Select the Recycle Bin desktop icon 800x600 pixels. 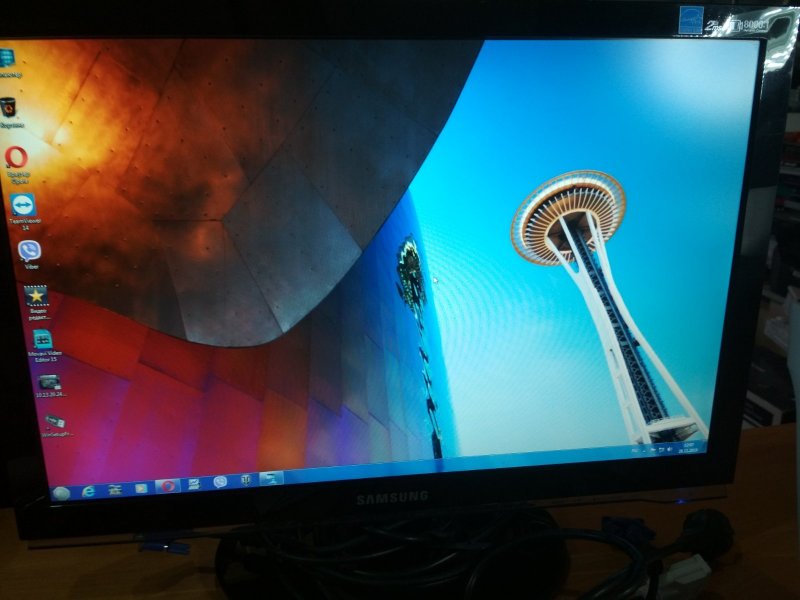[9, 107]
